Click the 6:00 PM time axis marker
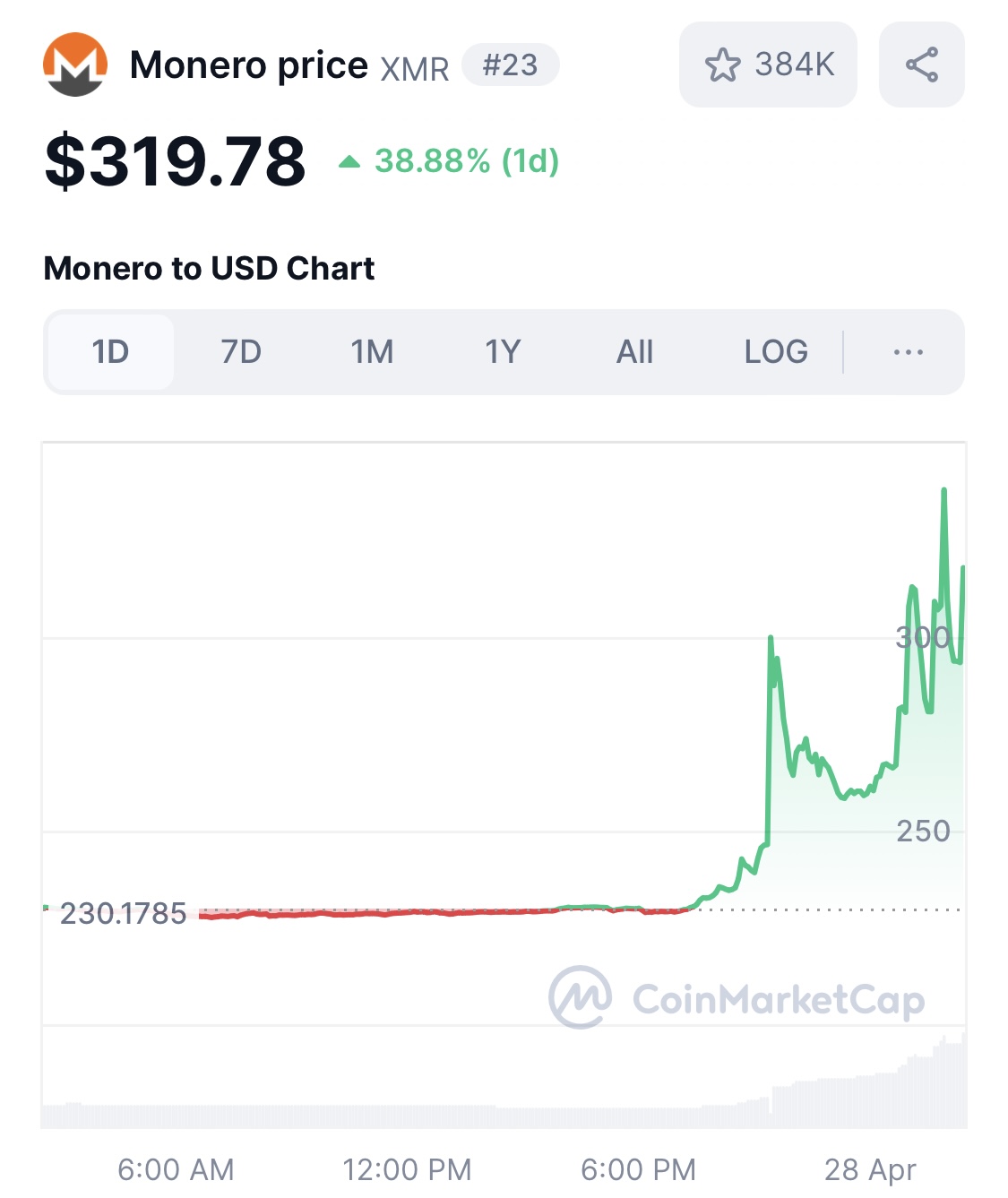The width and height of the screenshot is (1008, 1198). pyautogui.click(x=638, y=1169)
